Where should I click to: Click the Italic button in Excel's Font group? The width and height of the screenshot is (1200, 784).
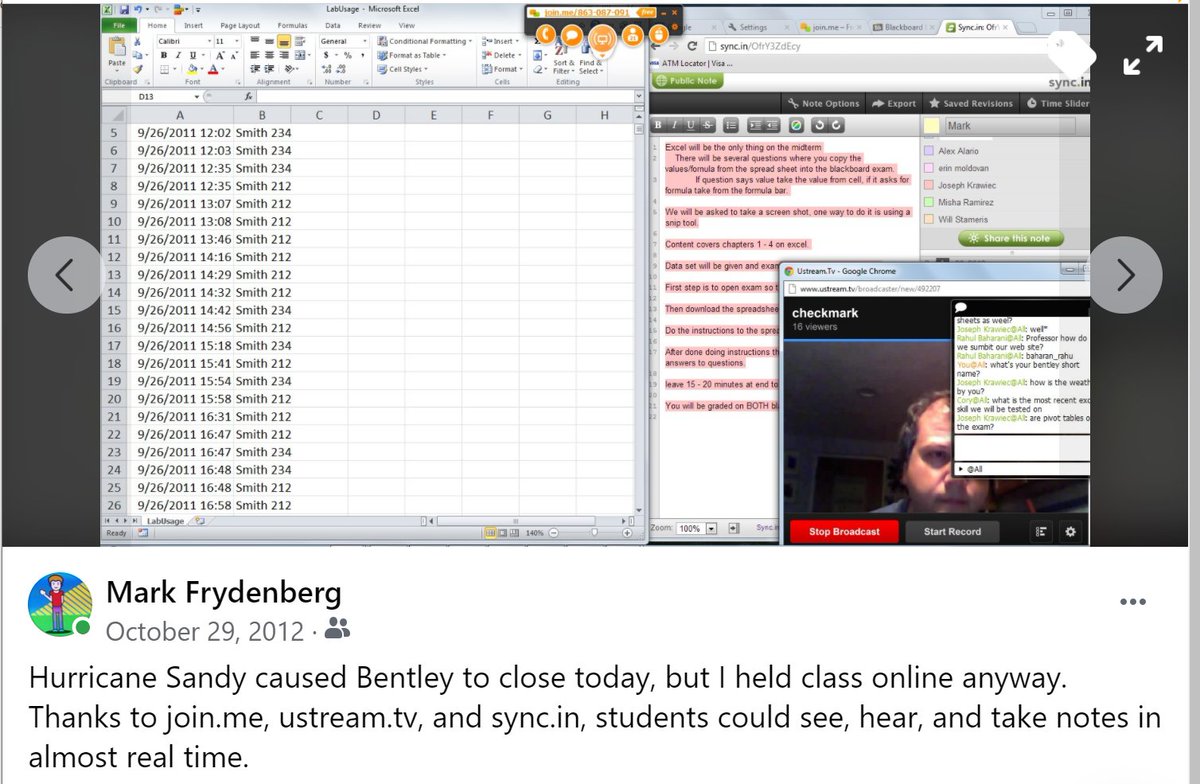[x=176, y=55]
